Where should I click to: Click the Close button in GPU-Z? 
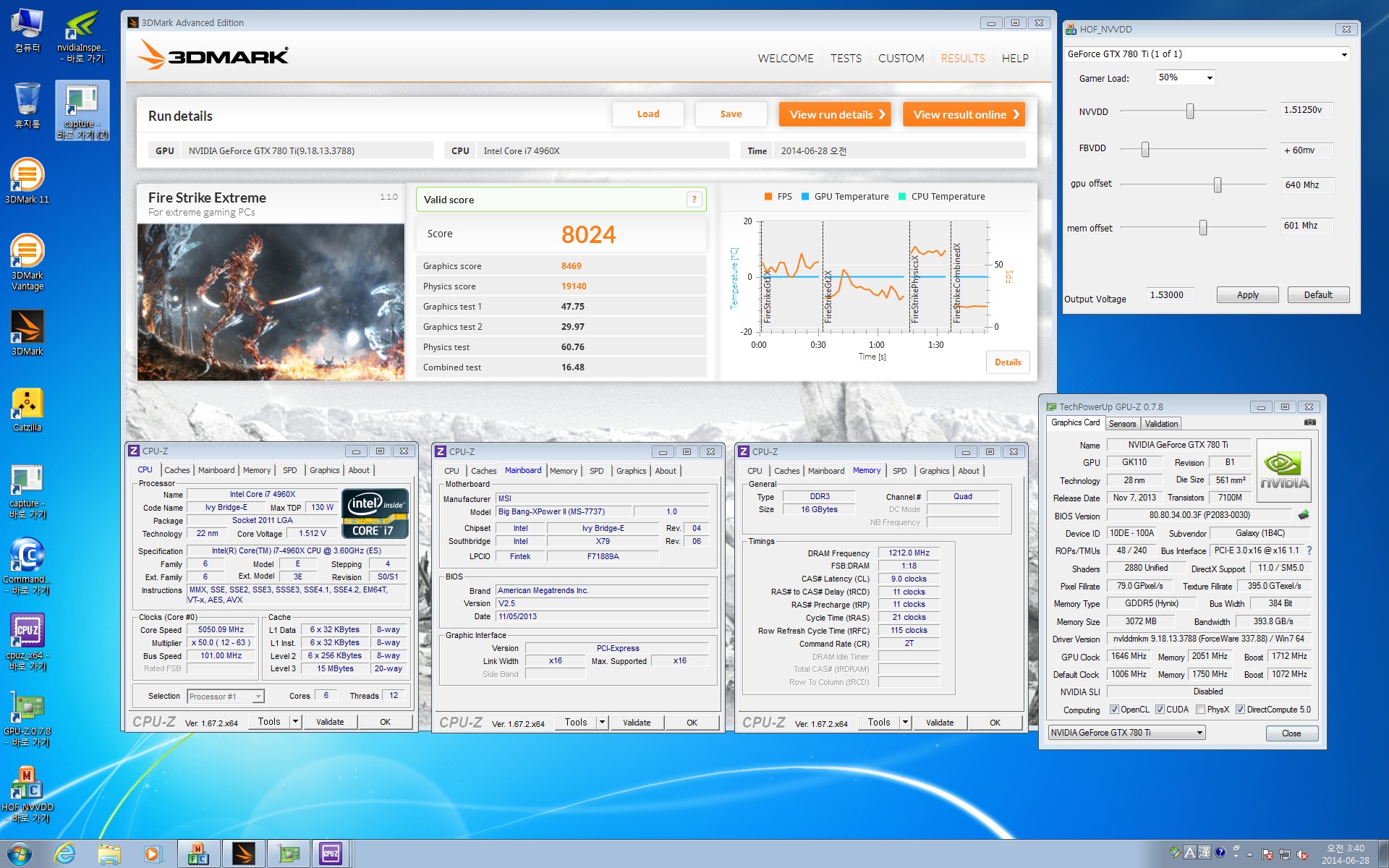pos(1291,733)
